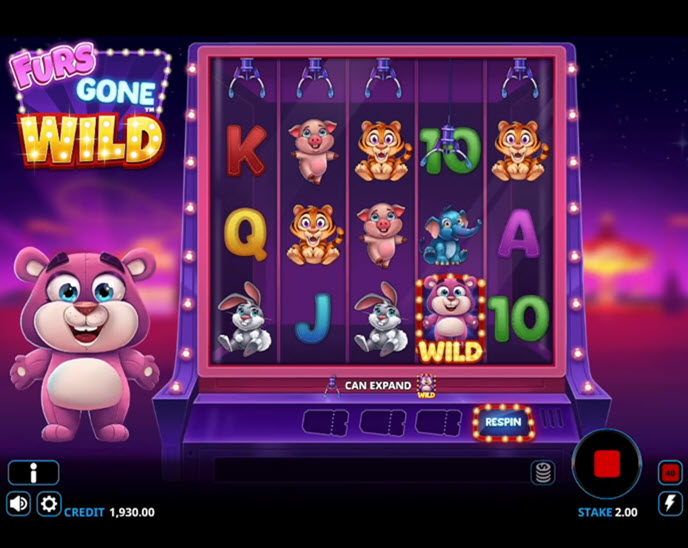Click the credit amount 1,930.00

[132, 512]
